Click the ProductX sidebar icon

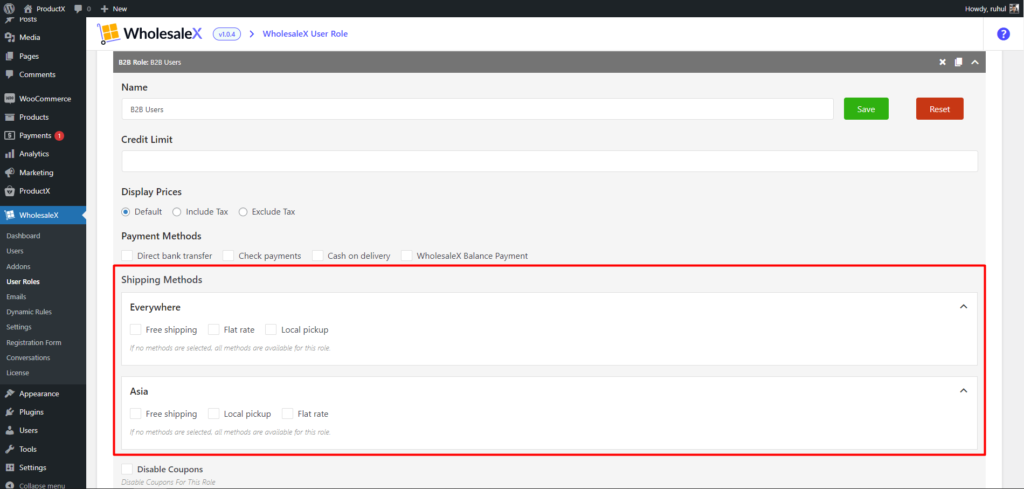(10, 191)
